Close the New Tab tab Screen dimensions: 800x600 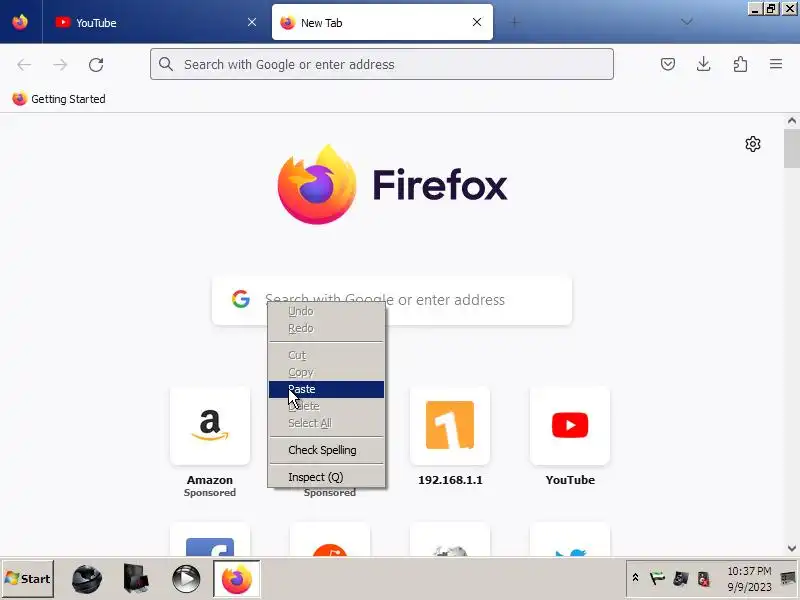[x=477, y=22]
